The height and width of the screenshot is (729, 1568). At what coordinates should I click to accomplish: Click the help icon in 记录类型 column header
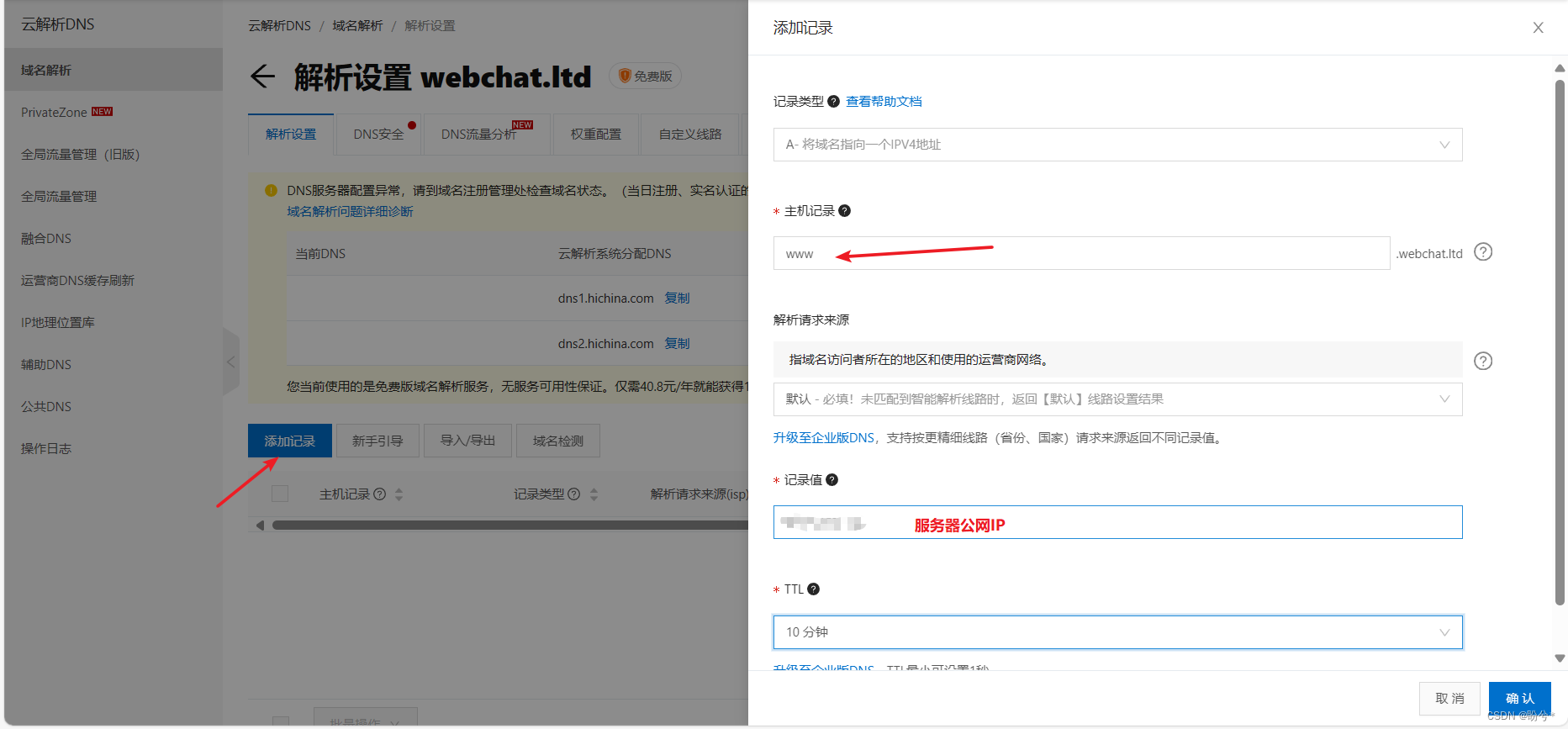(574, 494)
